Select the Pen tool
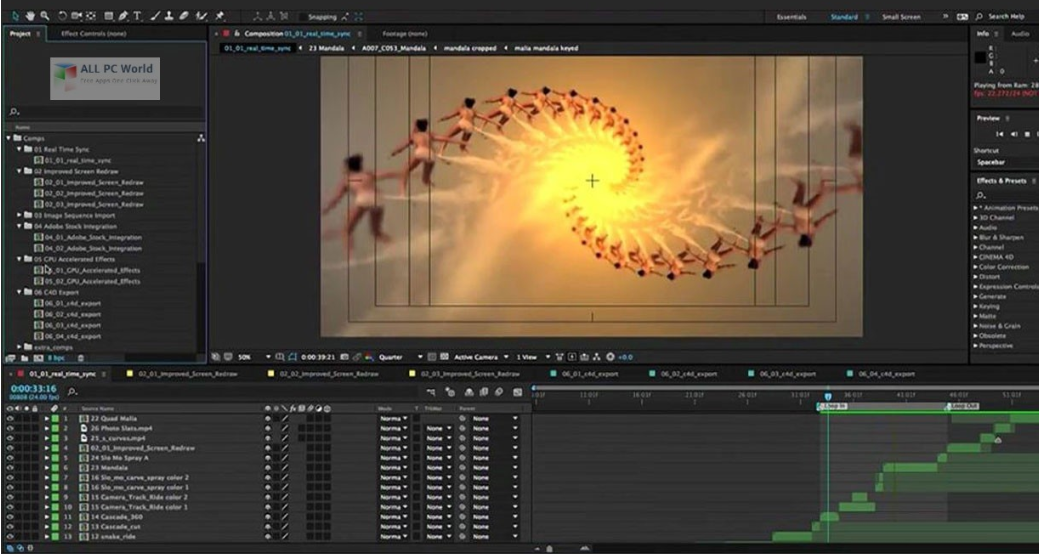The image size is (1039, 554). 123,16
